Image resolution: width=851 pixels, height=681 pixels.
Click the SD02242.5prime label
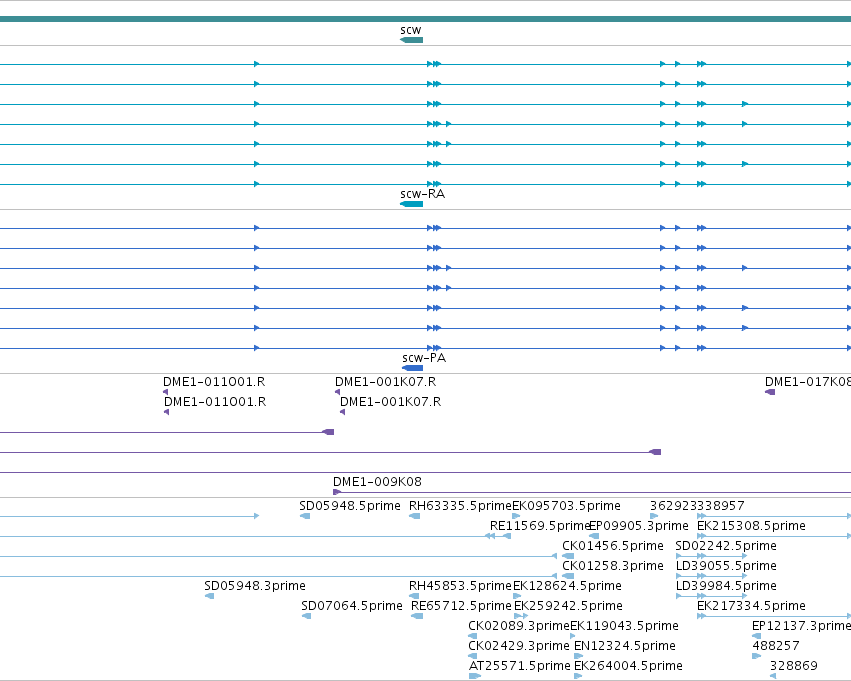click(x=726, y=546)
